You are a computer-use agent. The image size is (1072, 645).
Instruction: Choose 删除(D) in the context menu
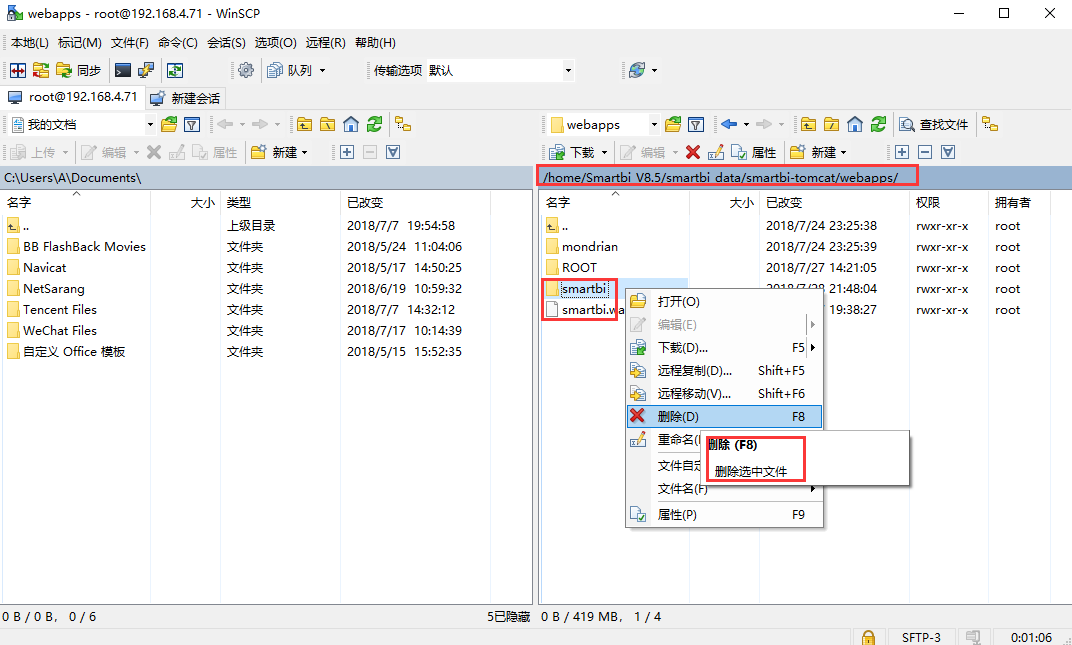(724, 416)
